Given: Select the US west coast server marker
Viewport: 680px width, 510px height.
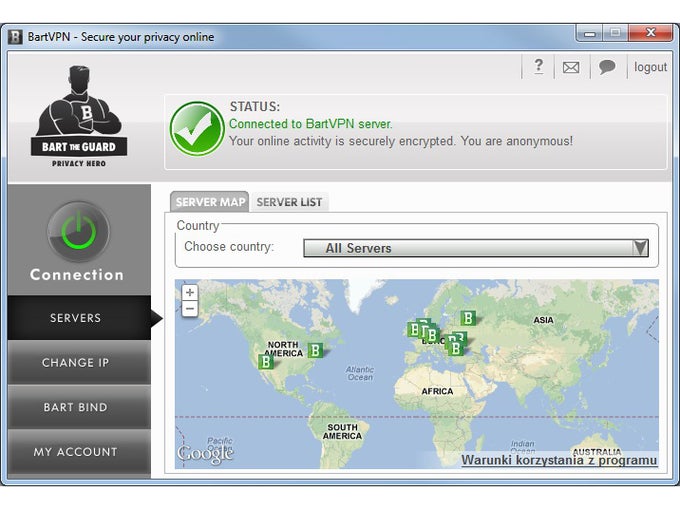Looking at the screenshot, I should pyautogui.click(x=266, y=362).
